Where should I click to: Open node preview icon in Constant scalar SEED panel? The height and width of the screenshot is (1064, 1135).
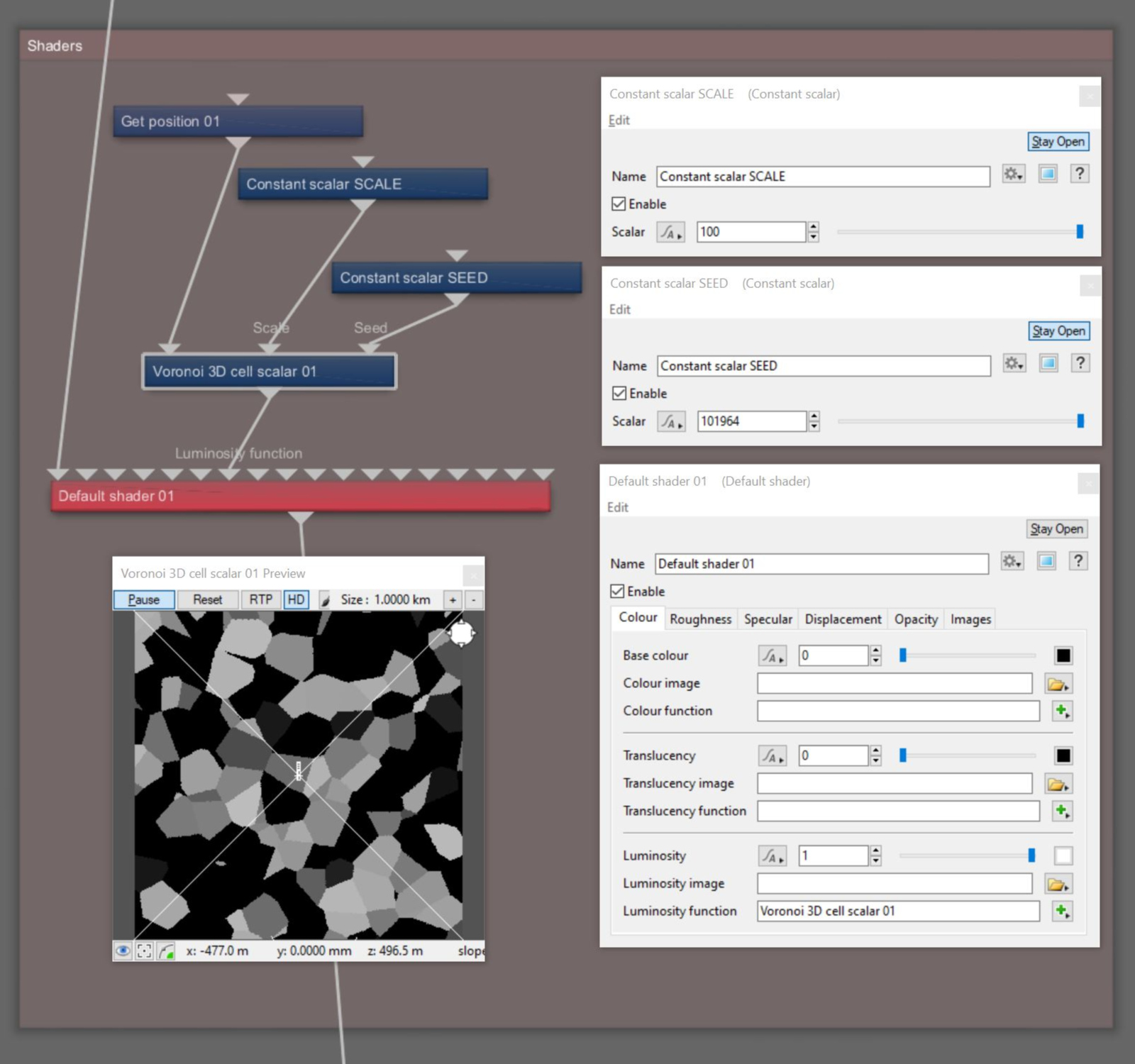click(x=1048, y=363)
